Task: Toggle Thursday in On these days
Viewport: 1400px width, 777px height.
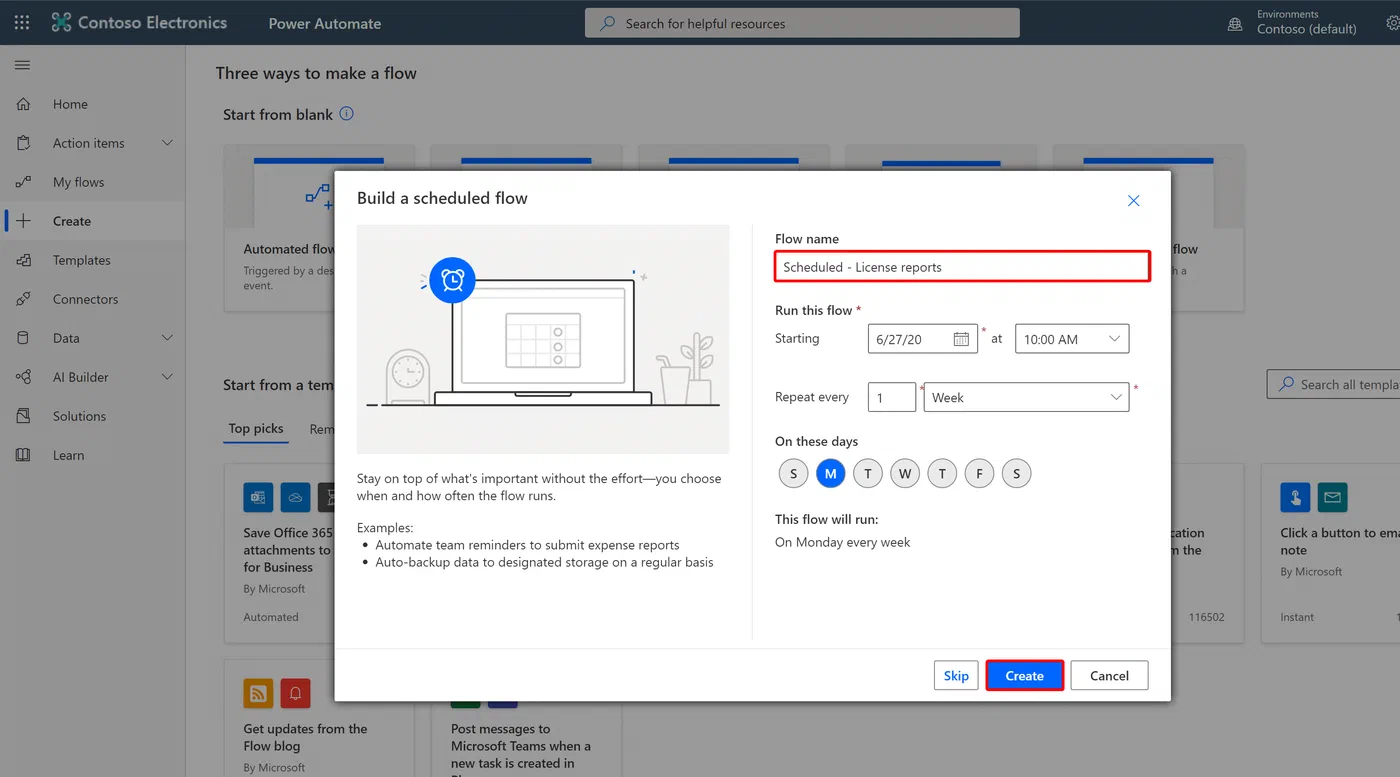Action: coord(942,474)
